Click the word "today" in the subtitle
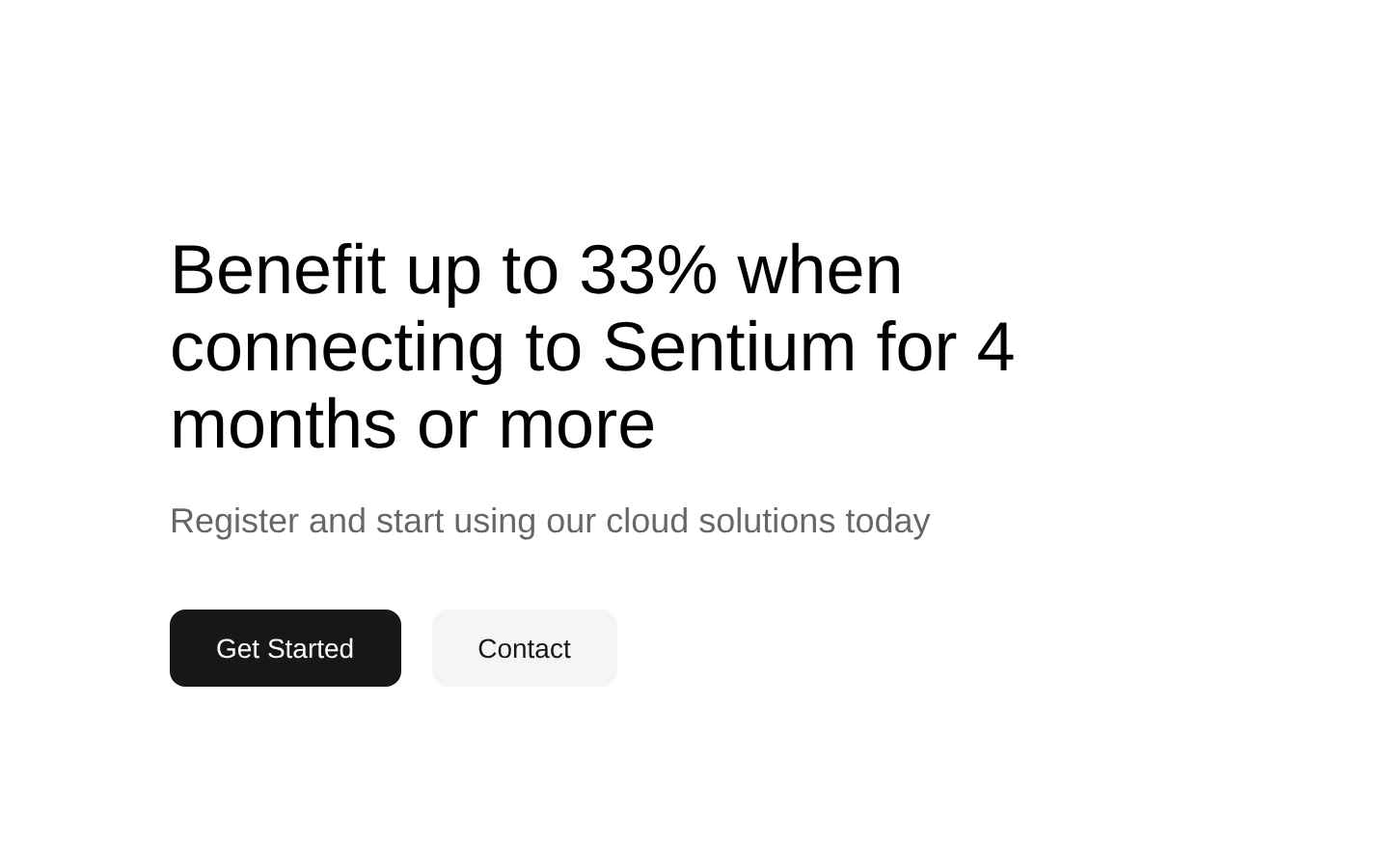This screenshot has height=868, width=1389. [x=887, y=522]
